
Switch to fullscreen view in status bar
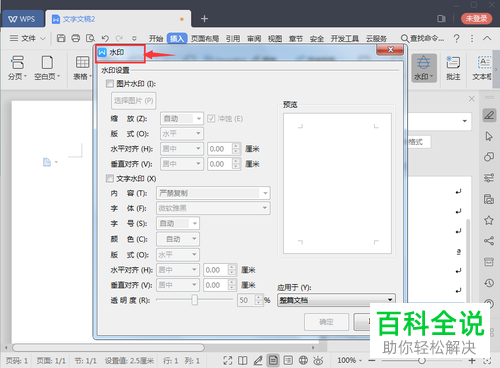tap(228, 360)
